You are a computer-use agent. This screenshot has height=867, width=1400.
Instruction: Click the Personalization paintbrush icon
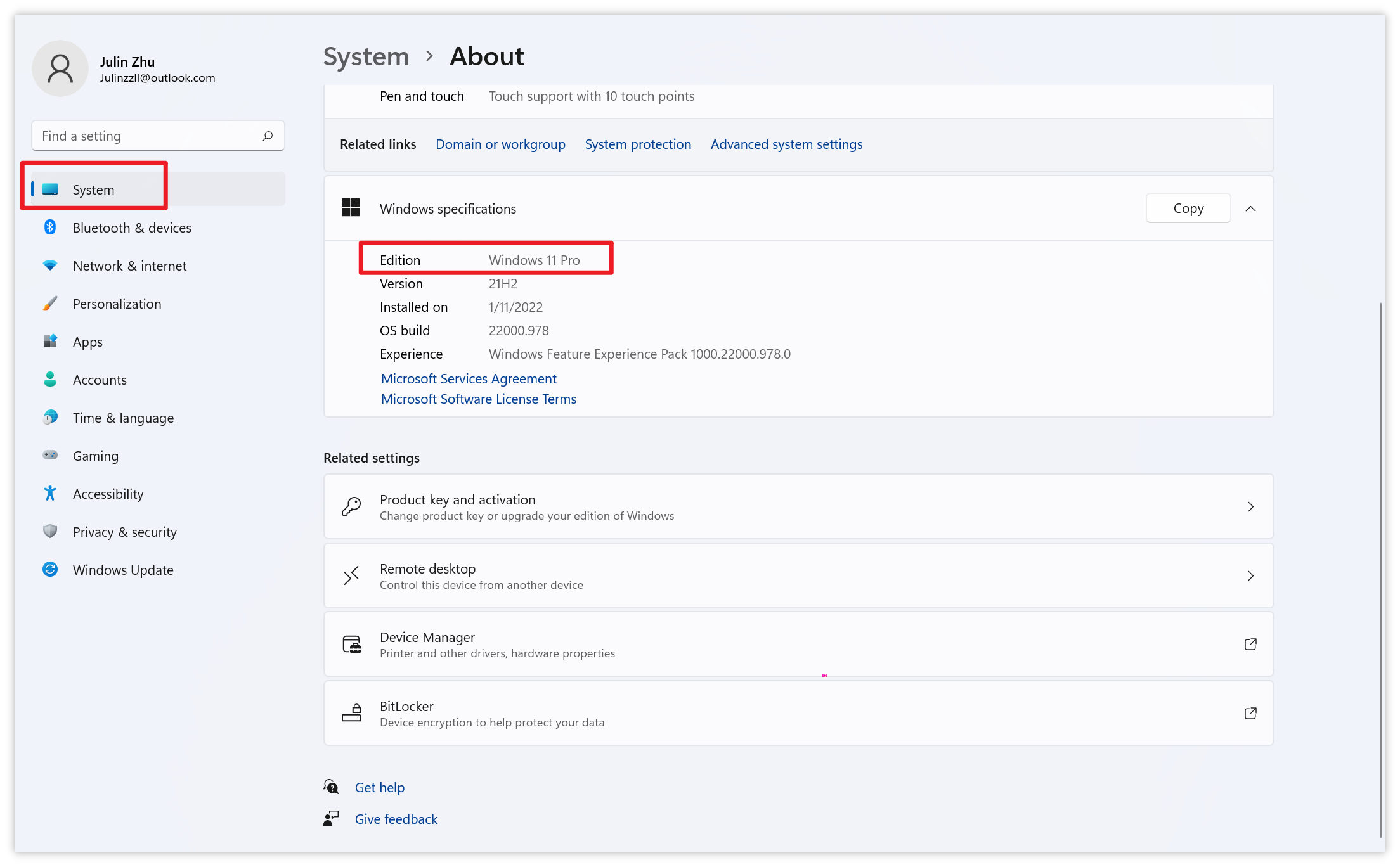50,303
